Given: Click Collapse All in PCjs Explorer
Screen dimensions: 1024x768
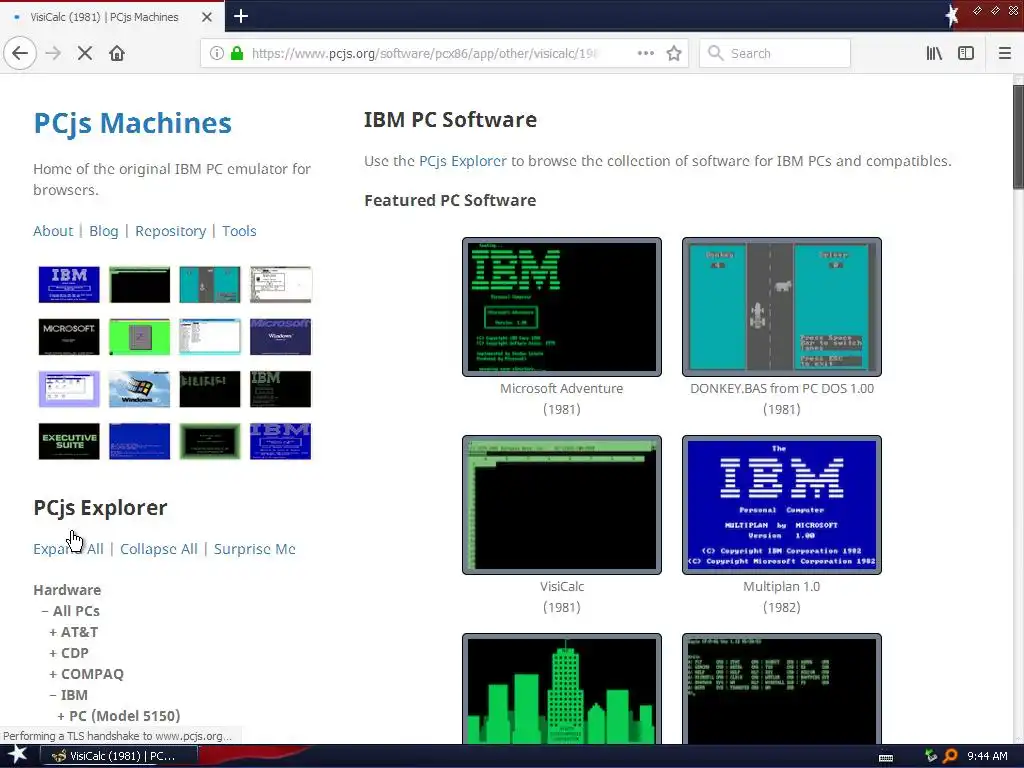Looking at the screenshot, I should point(159,549).
